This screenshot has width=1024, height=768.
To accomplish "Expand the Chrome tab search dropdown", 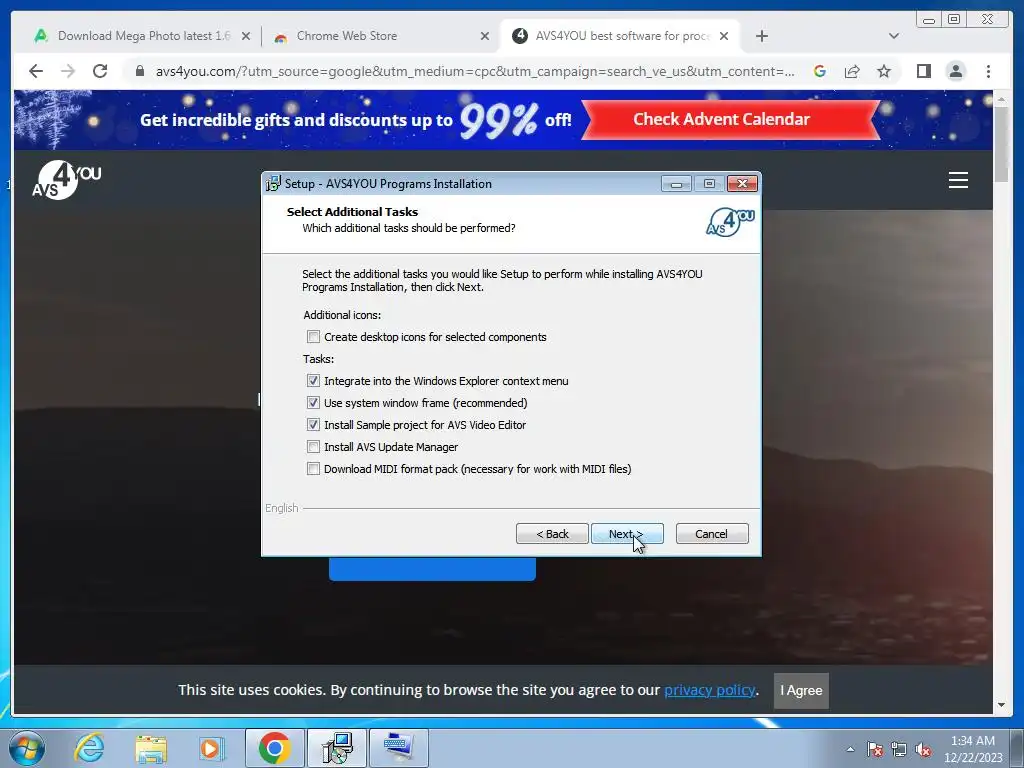I will pos(893,37).
